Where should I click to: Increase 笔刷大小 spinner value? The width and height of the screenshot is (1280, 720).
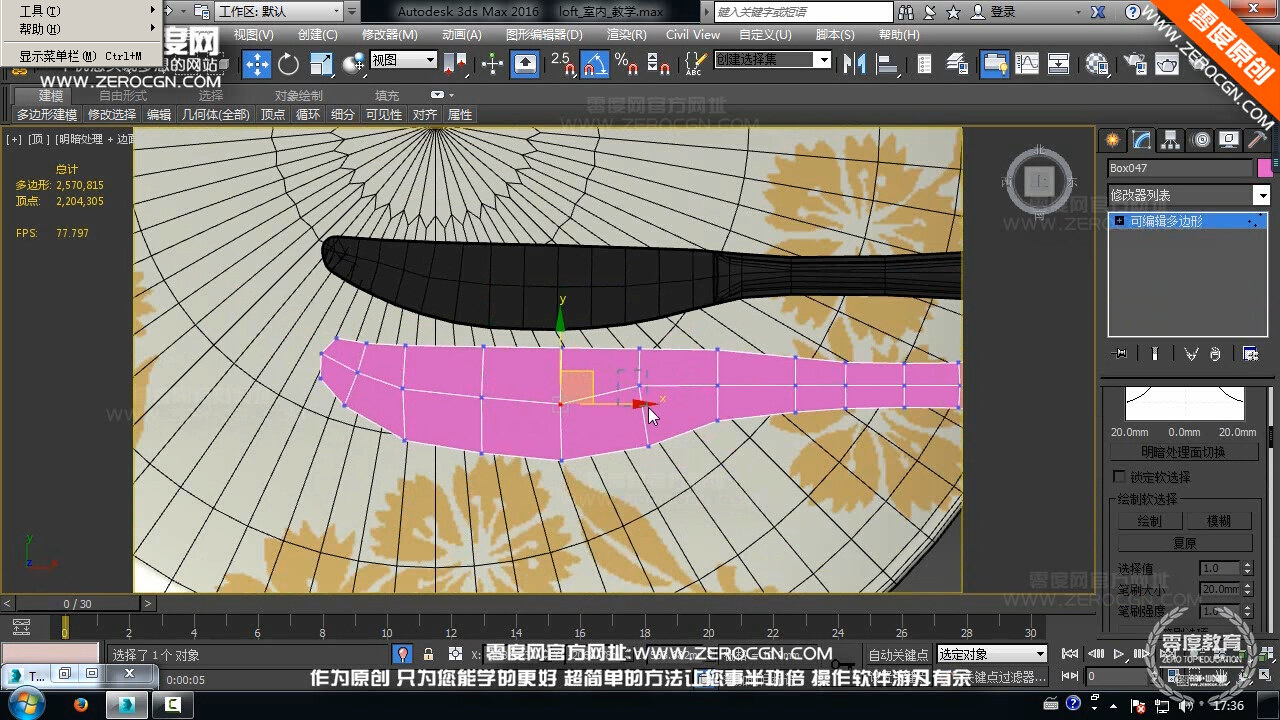(x=1247, y=586)
